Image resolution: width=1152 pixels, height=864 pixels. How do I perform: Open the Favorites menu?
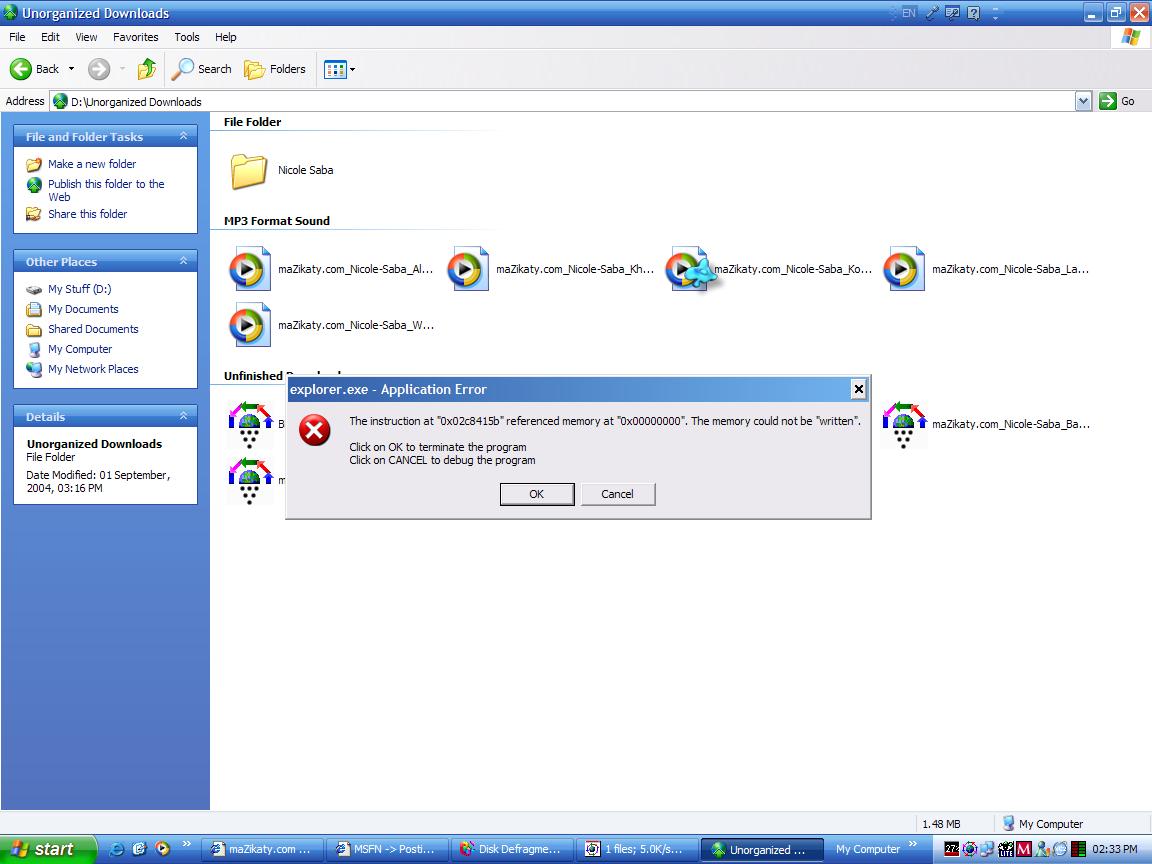tap(135, 37)
